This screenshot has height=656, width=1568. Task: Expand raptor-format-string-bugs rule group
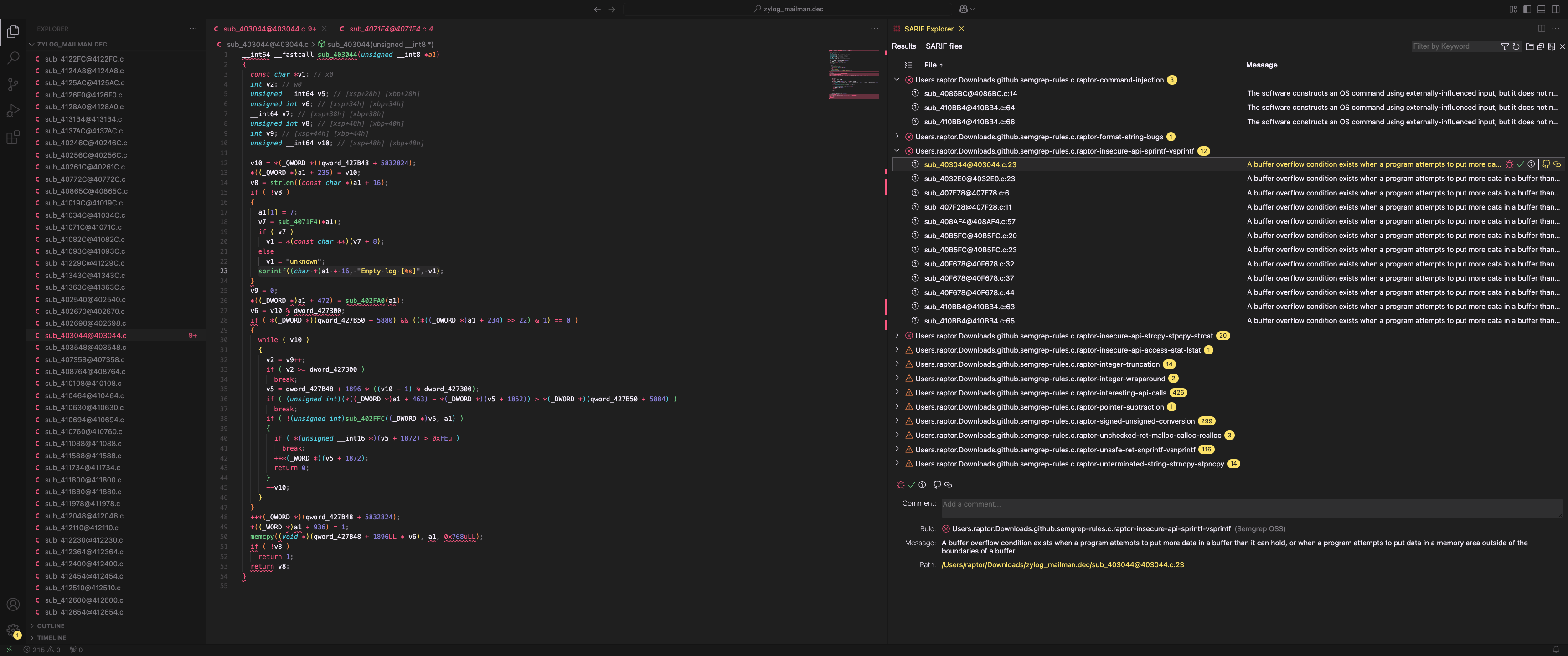point(897,136)
